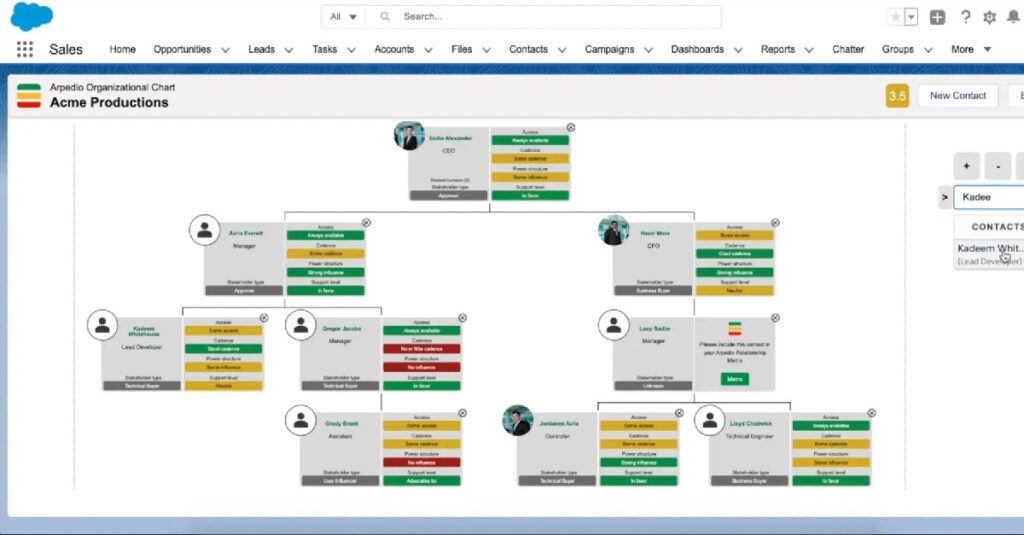Image resolution: width=1024 pixels, height=535 pixels.
Task: Click the 3.5 score badge
Action: coord(897,96)
